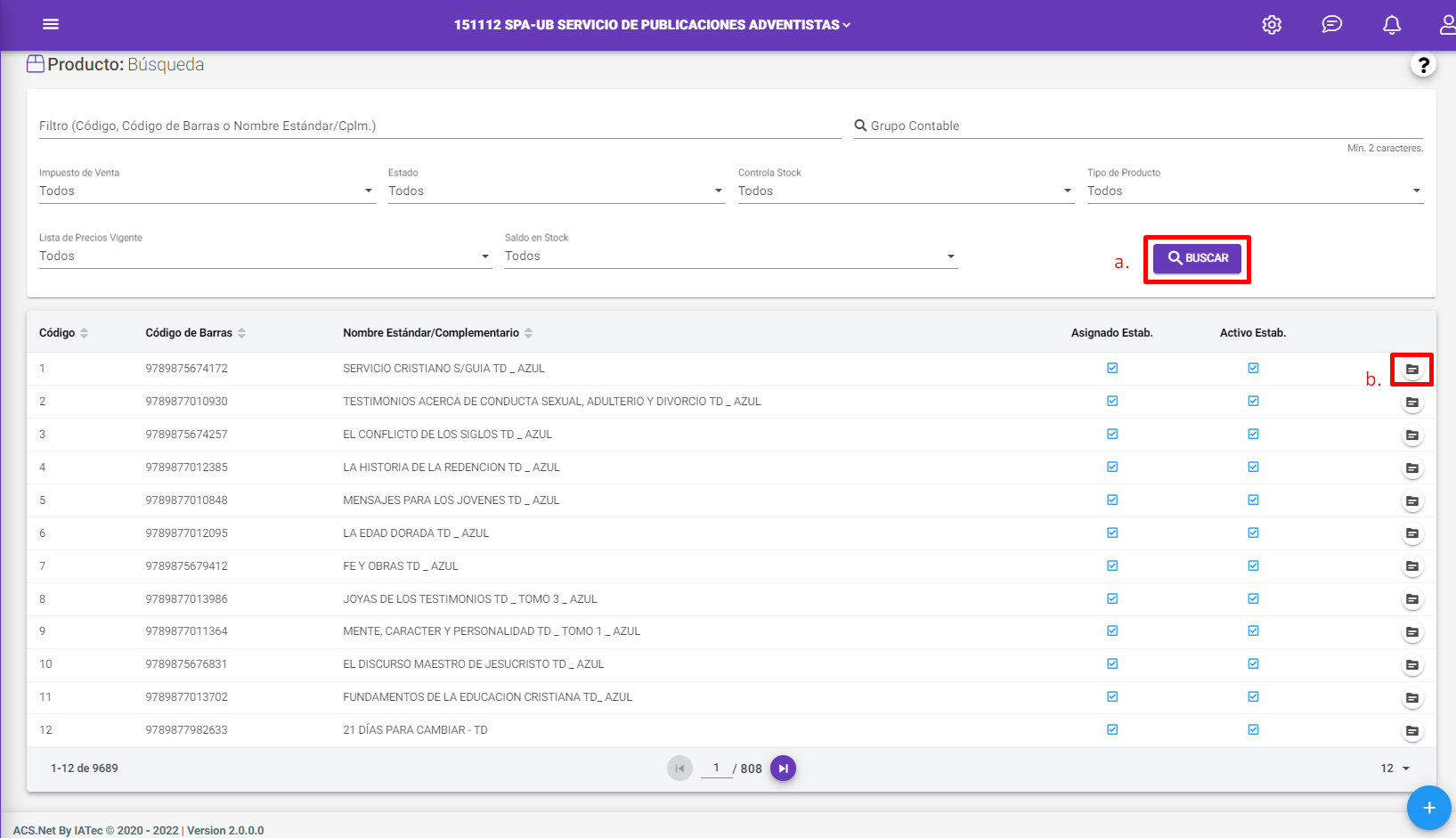Open the Impuesto de Venta dropdown

coord(207,191)
